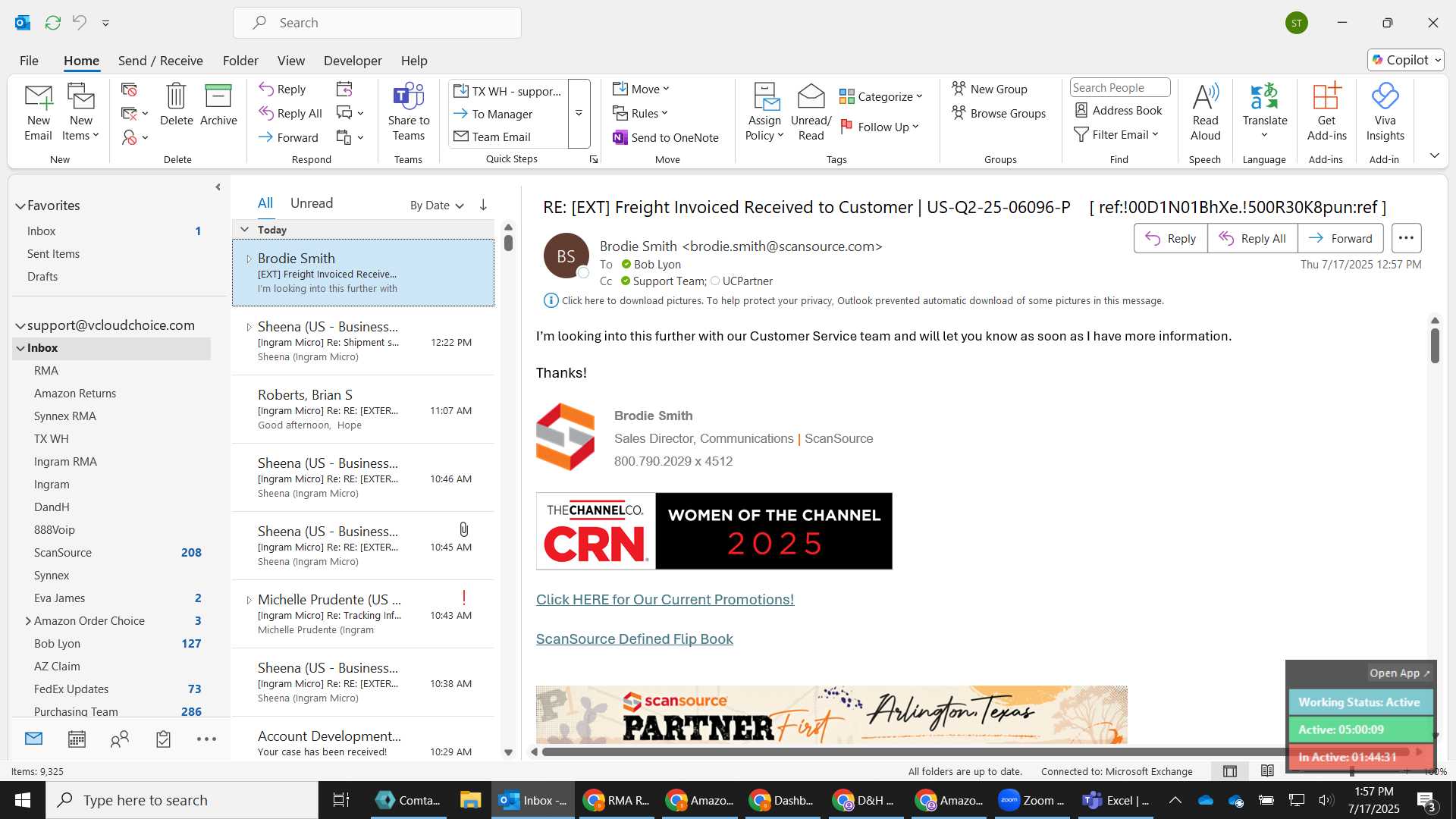Open the Address Book

point(1119,111)
